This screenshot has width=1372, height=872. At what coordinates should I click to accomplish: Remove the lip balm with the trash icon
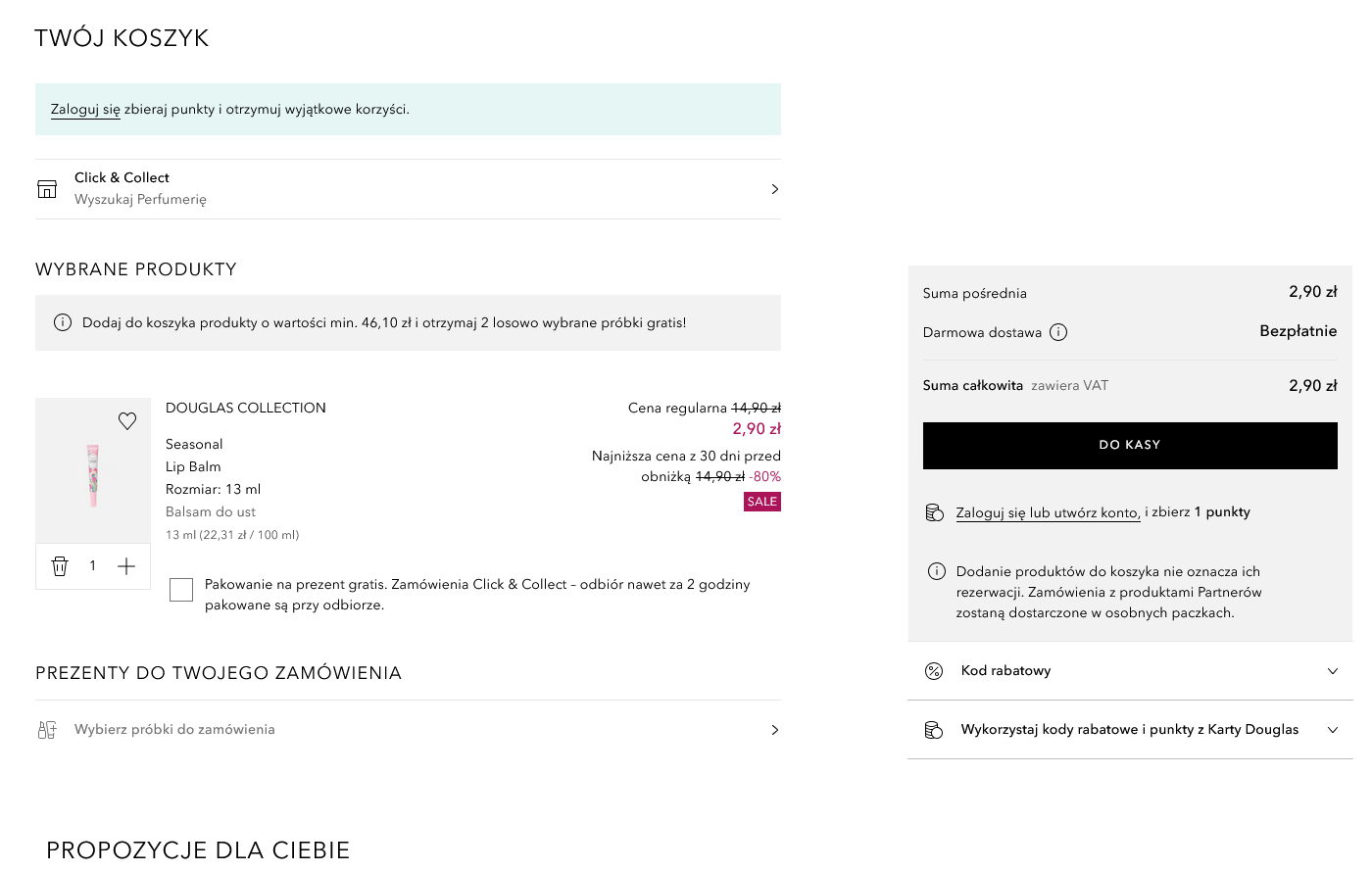60,566
